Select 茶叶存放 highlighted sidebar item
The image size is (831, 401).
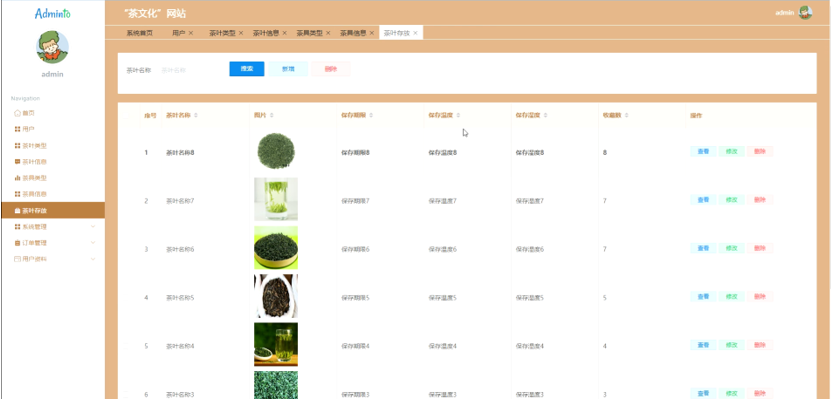click(53, 210)
